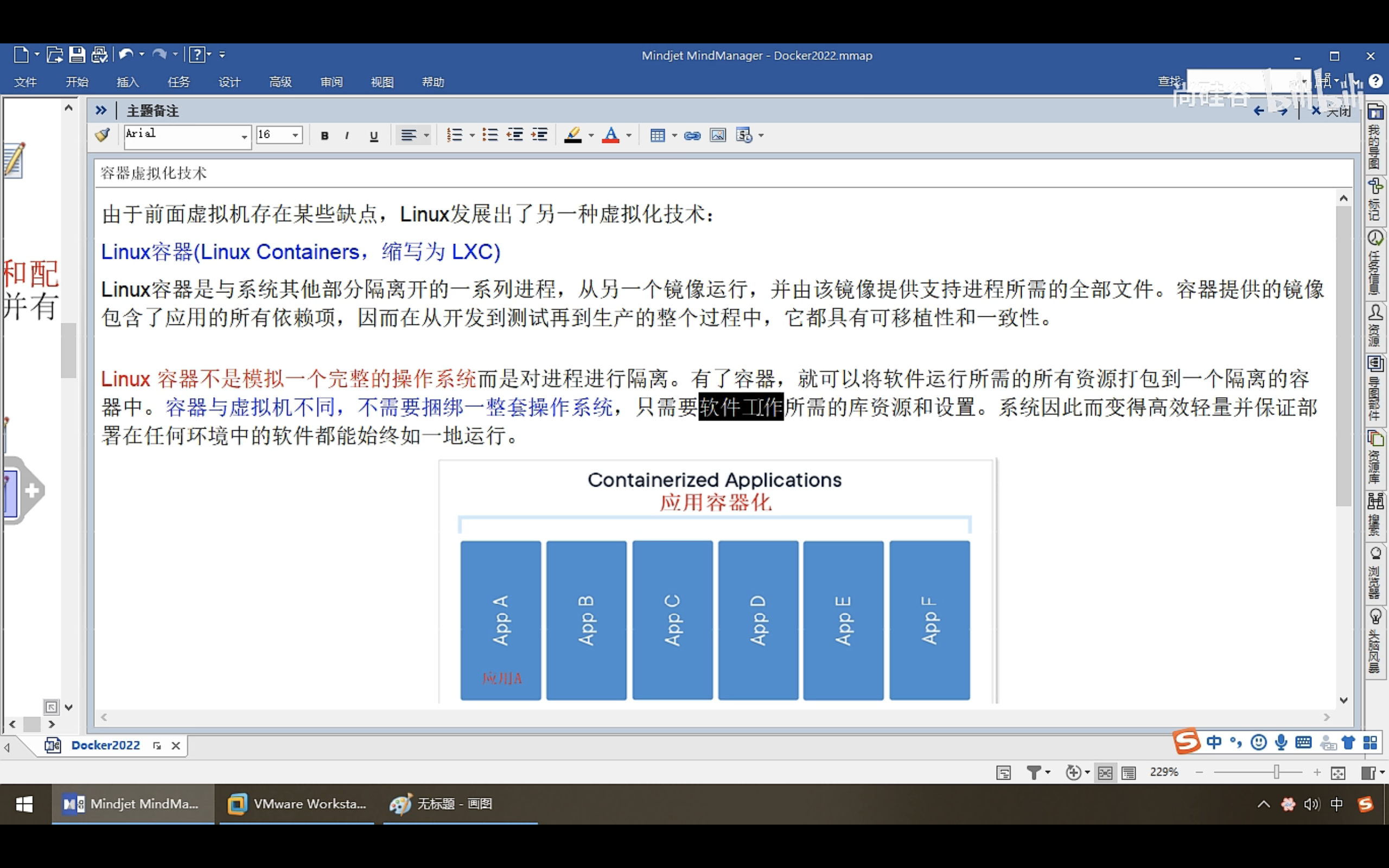Screen dimensions: 1389x868
Task: Apply a numbered list to the notes
Action: tap(454, 135)
